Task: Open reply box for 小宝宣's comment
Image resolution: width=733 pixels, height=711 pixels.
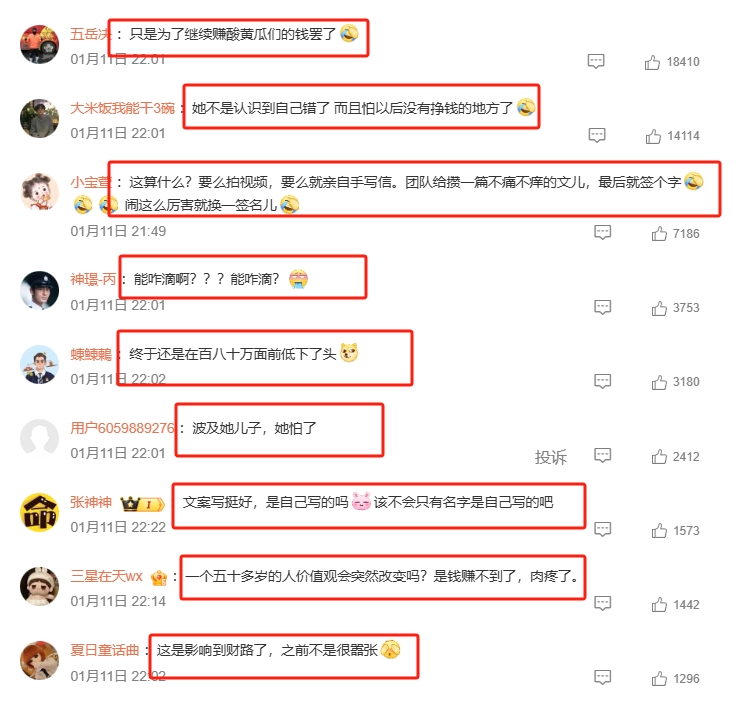Action: (602, 232)
